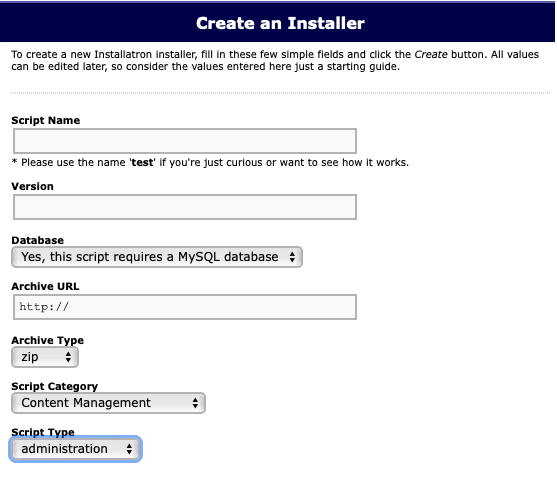The width and height of the screenshot is (557, 479).
Task: Open the Script Type administration dropdown
Action: 76,449
